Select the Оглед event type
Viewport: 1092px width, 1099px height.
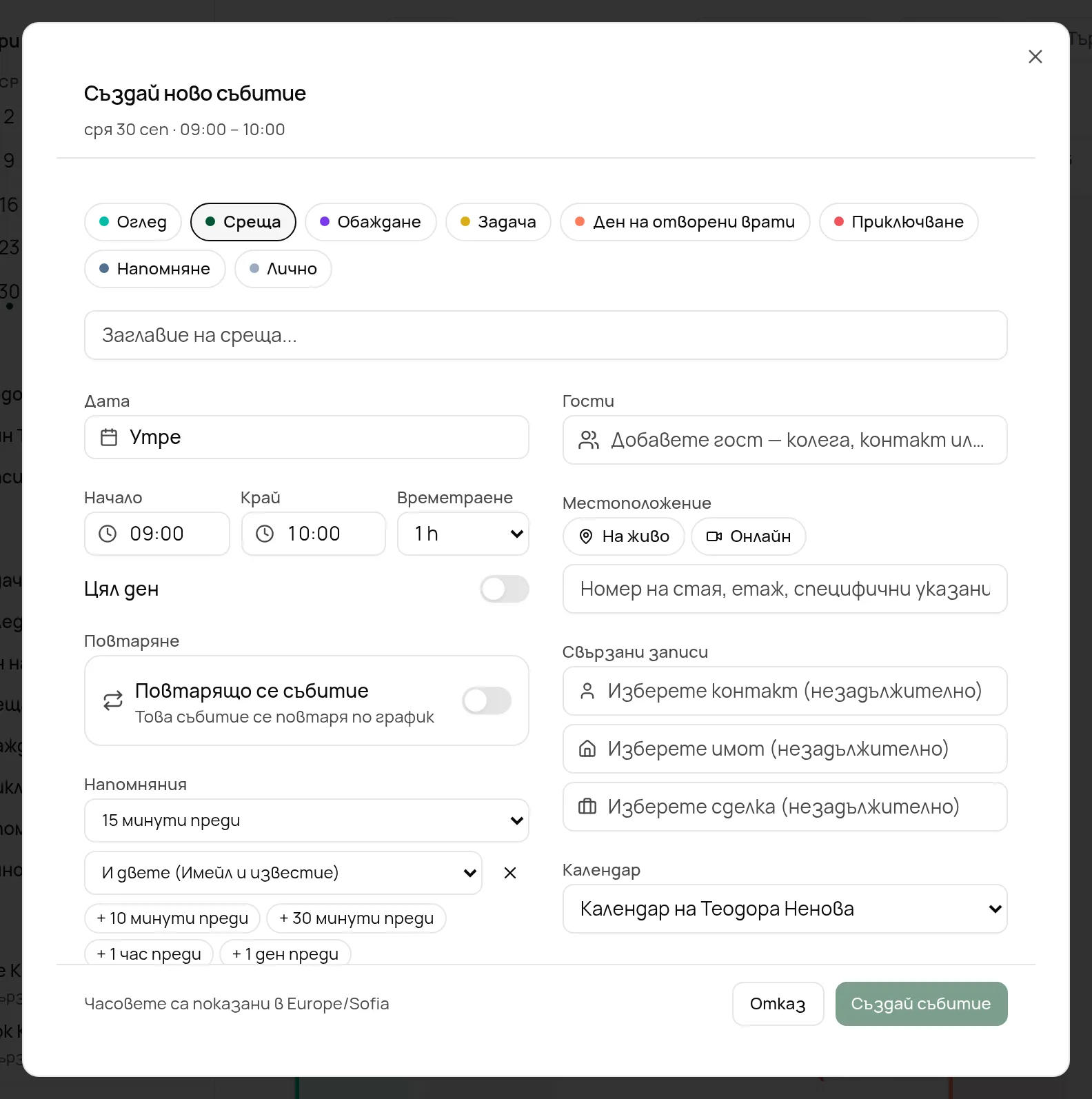point(133,222)
